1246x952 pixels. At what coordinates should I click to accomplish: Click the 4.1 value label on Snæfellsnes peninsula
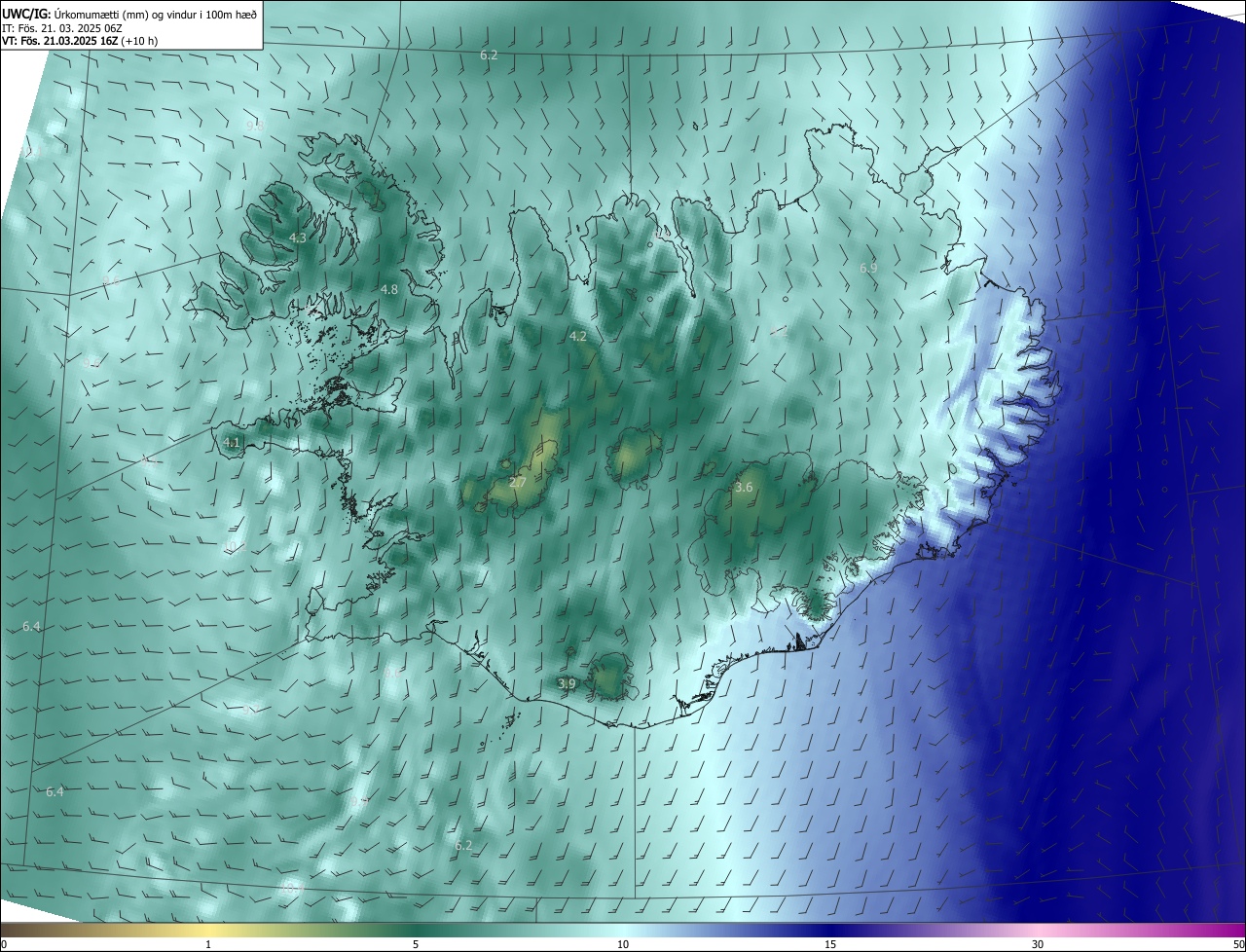pos(232,442)
